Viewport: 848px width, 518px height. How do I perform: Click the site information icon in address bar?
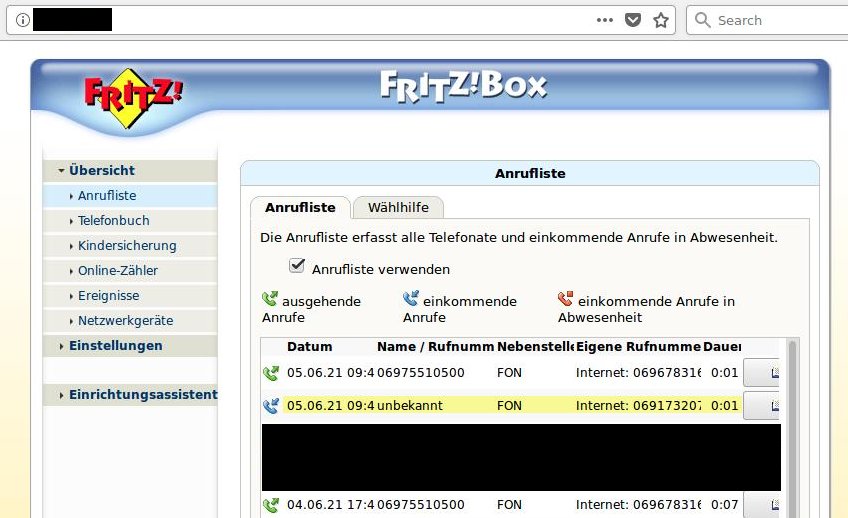coord(23,20)
